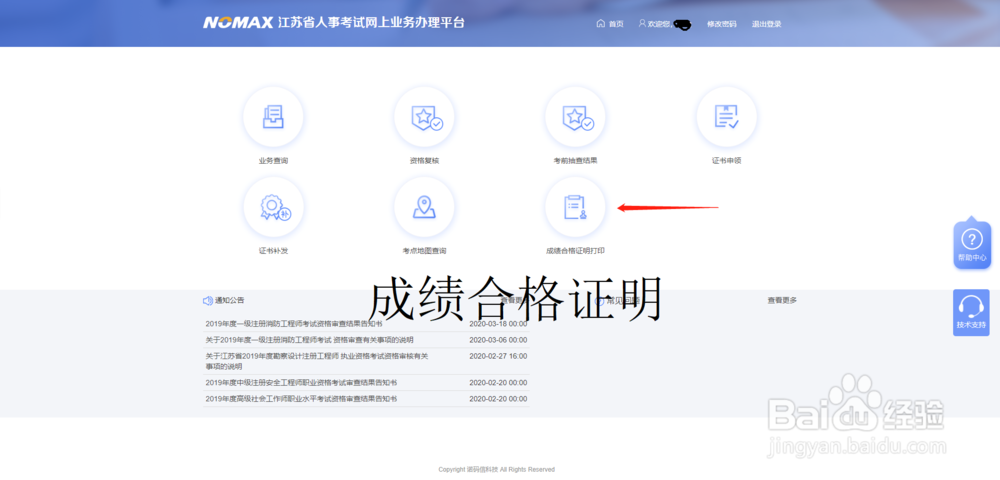
Task: Open the 资格复核 shield icon
Action: (424, 117)
